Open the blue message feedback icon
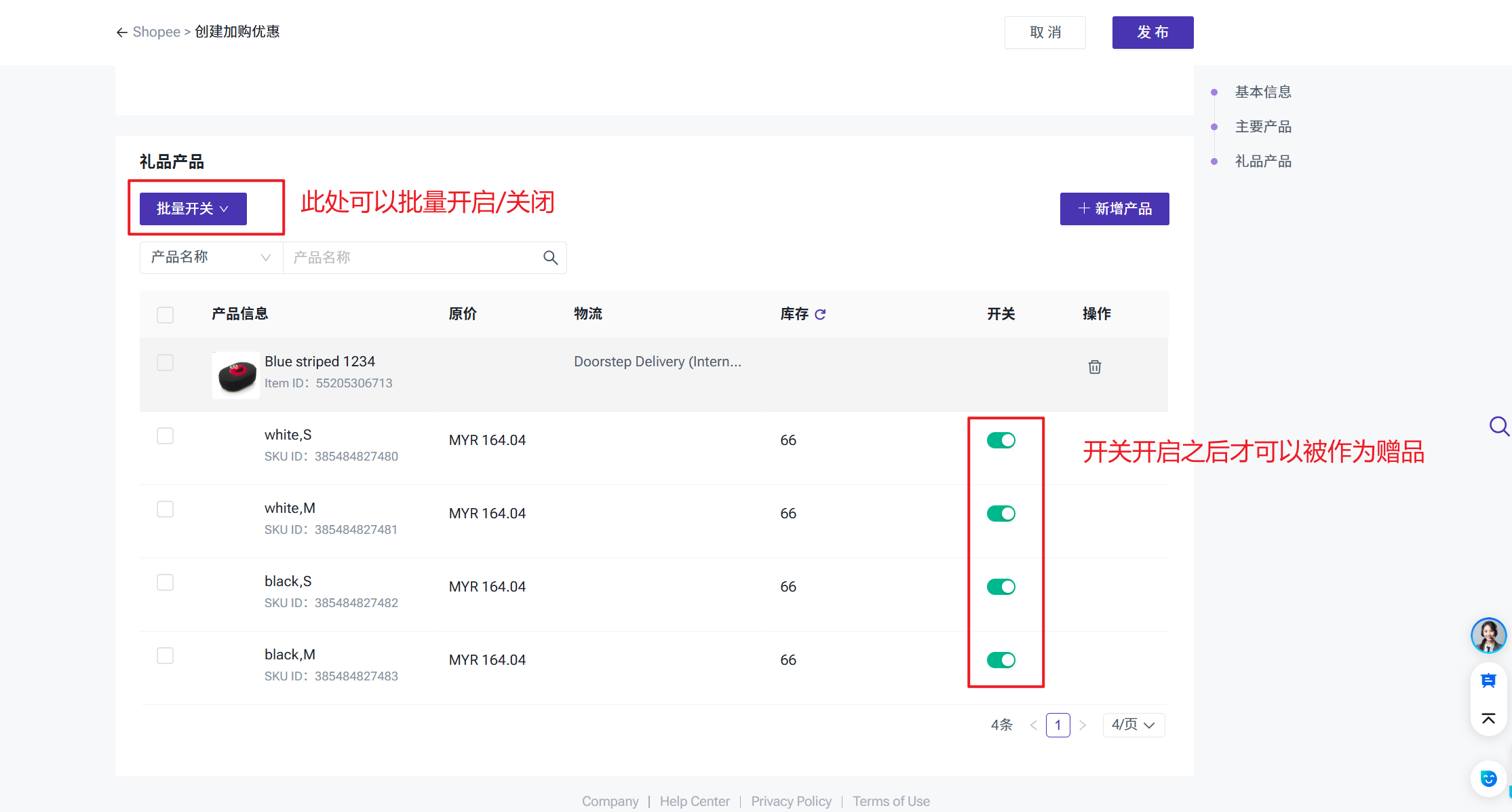This screenshot has height=812, width=1512. [1488, 681]
